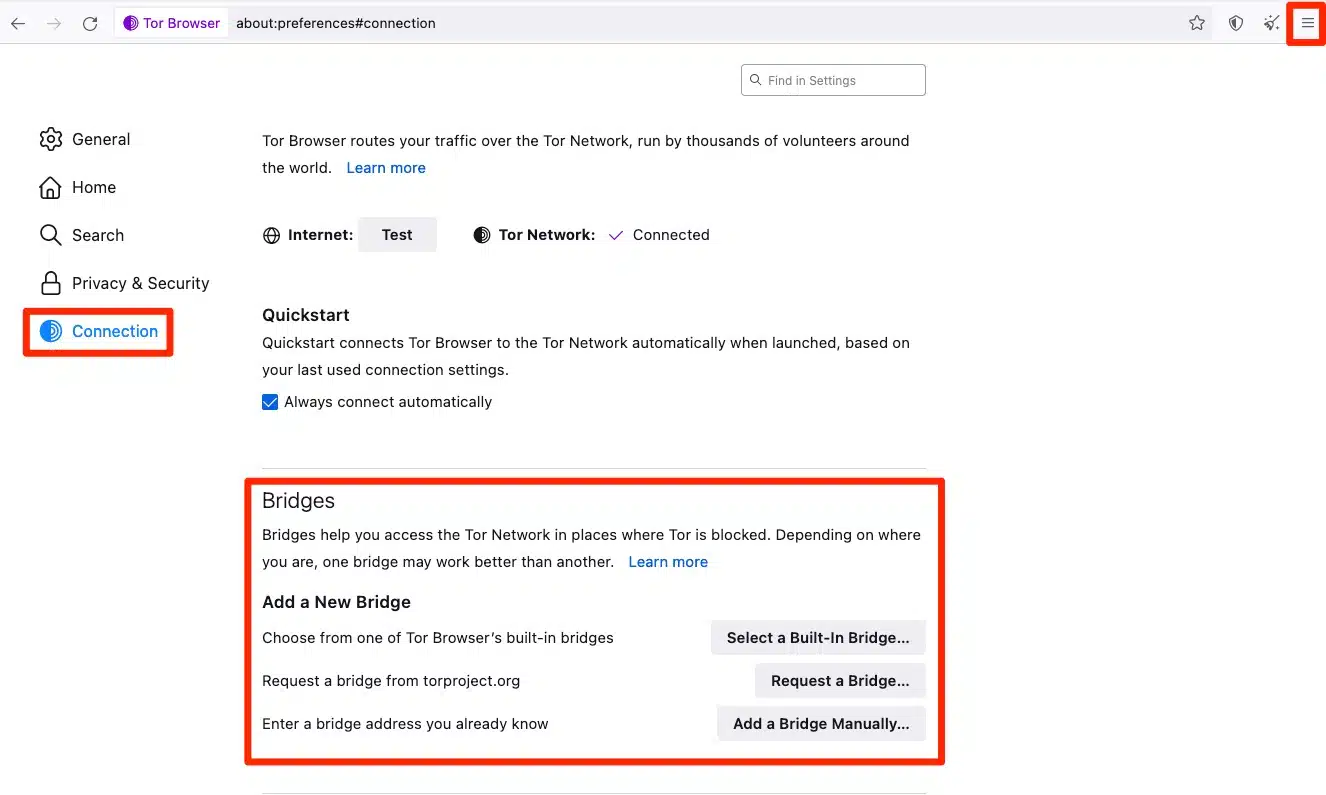The width and height of the screenshot is (1326, 795).
Task: Click the Search magnifier icon in sidebar
Action: pos(51,235)
